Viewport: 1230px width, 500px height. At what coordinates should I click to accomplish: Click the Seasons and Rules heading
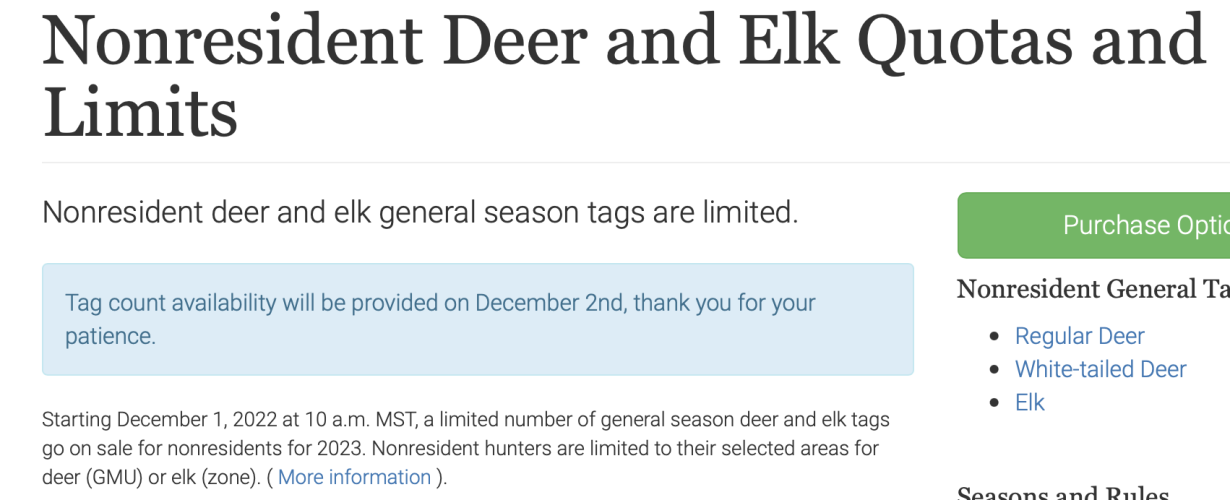click(x=1063, y=493)
